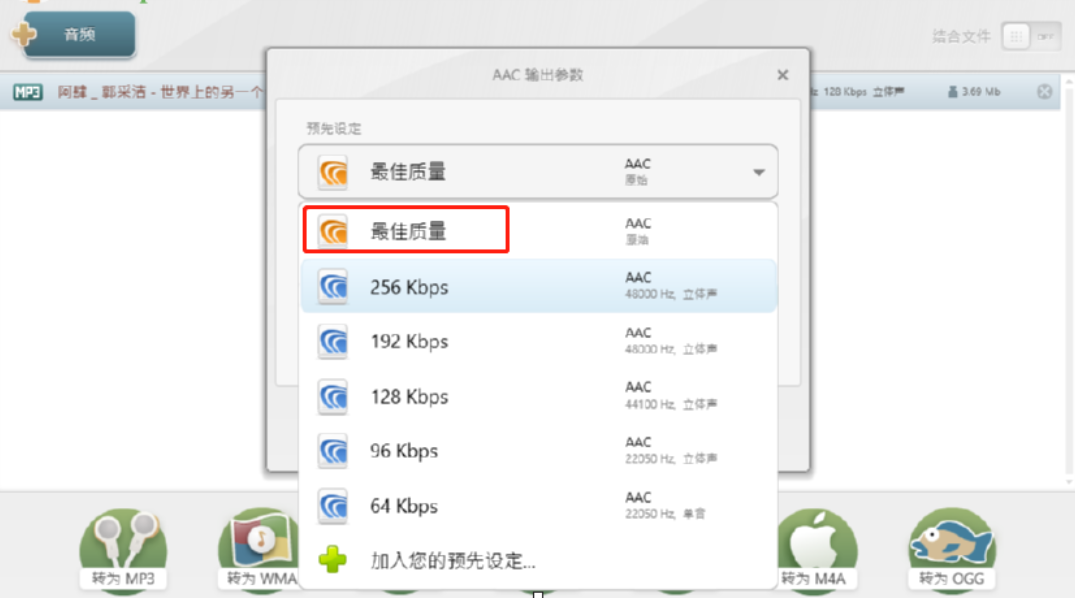Click the add audio button
The height and width of the screenshot is (604, 1075).
[x=80, y=34]
